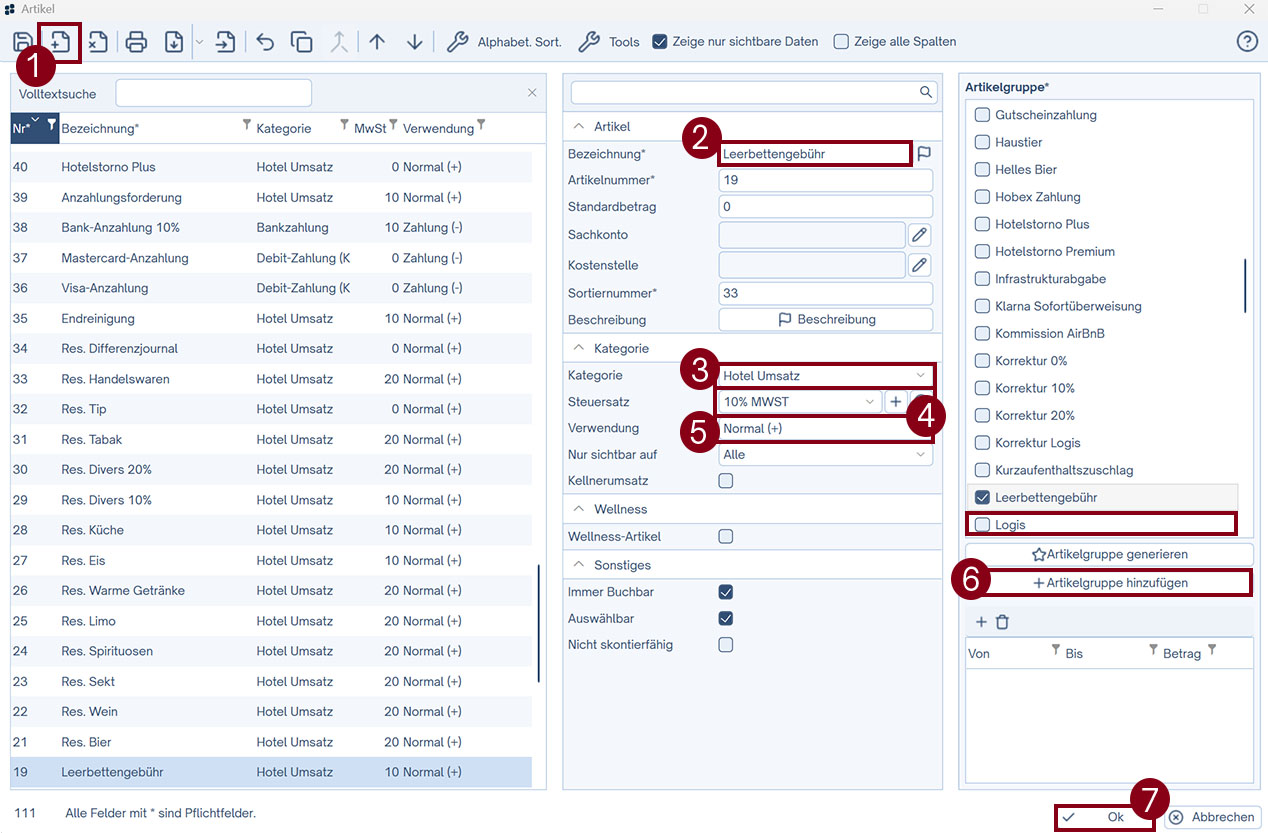Image resolution: width=1268 pixels, height=833 pixels.
Task: Click the new article icon in toolbar
Action: coord(60,42)
